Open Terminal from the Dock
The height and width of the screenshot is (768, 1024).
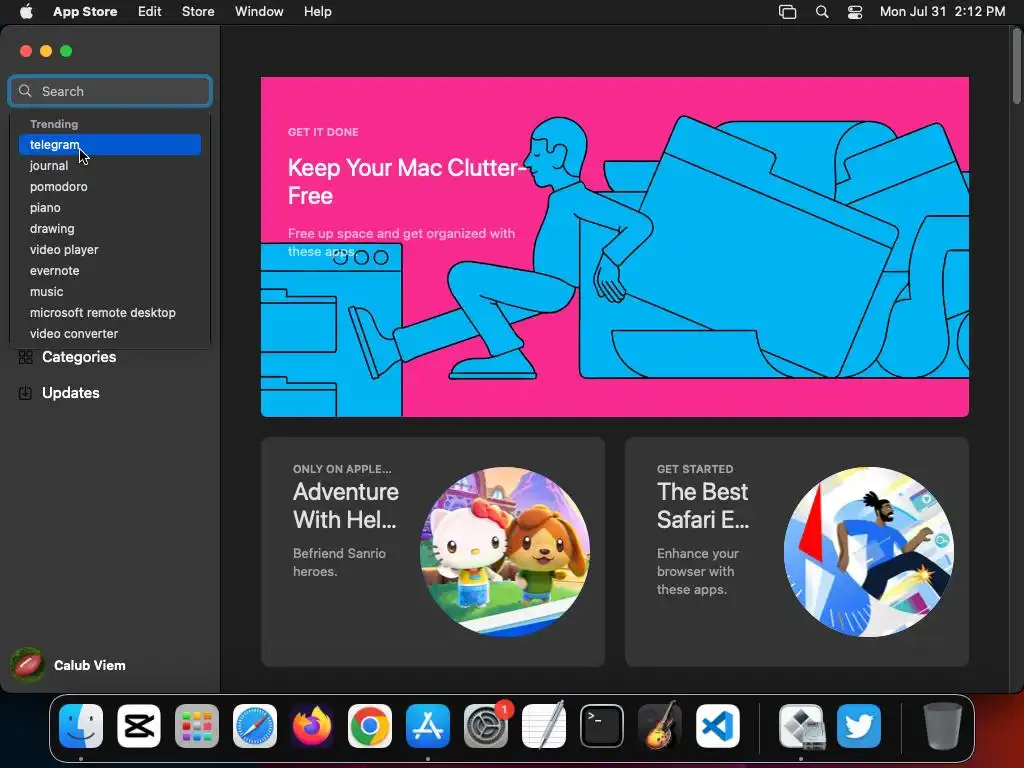pos(601,726)
